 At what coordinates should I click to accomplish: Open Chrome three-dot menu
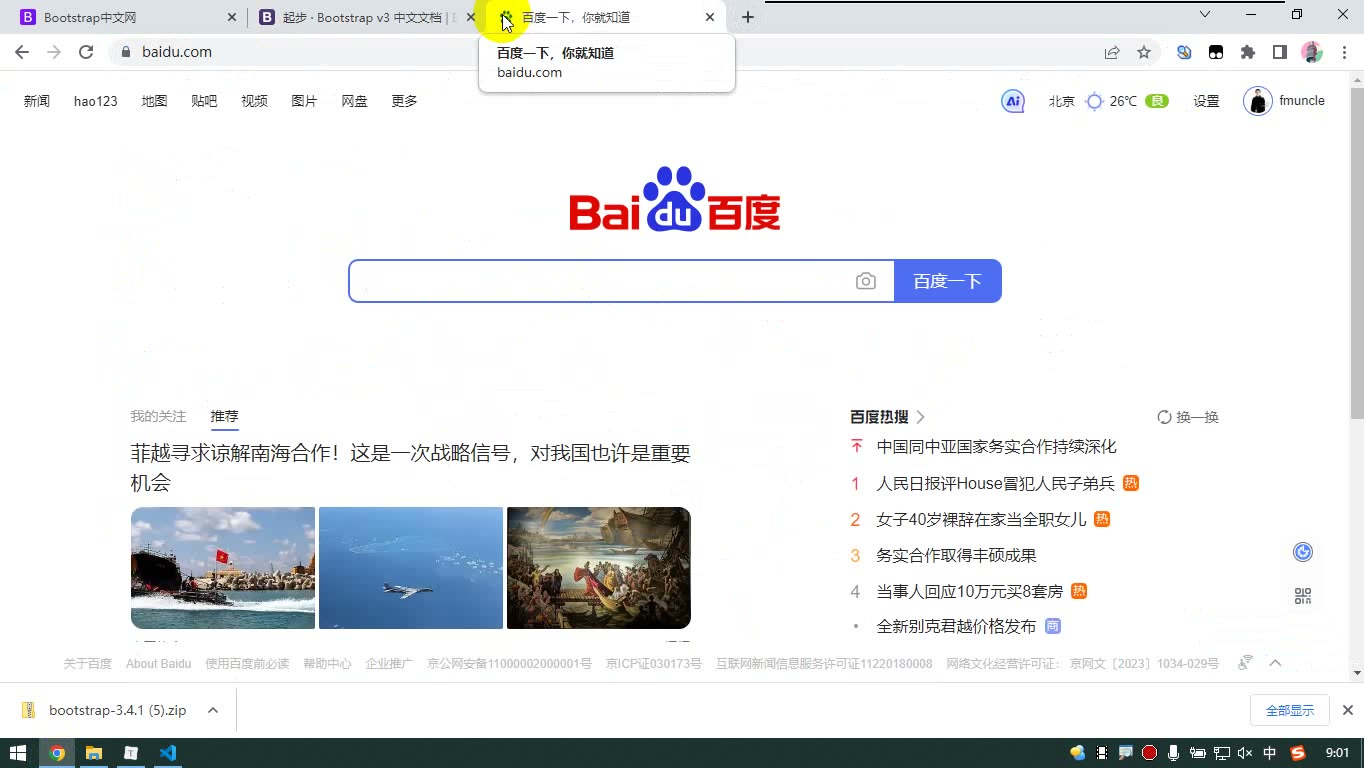click(x=1344, y=52)
